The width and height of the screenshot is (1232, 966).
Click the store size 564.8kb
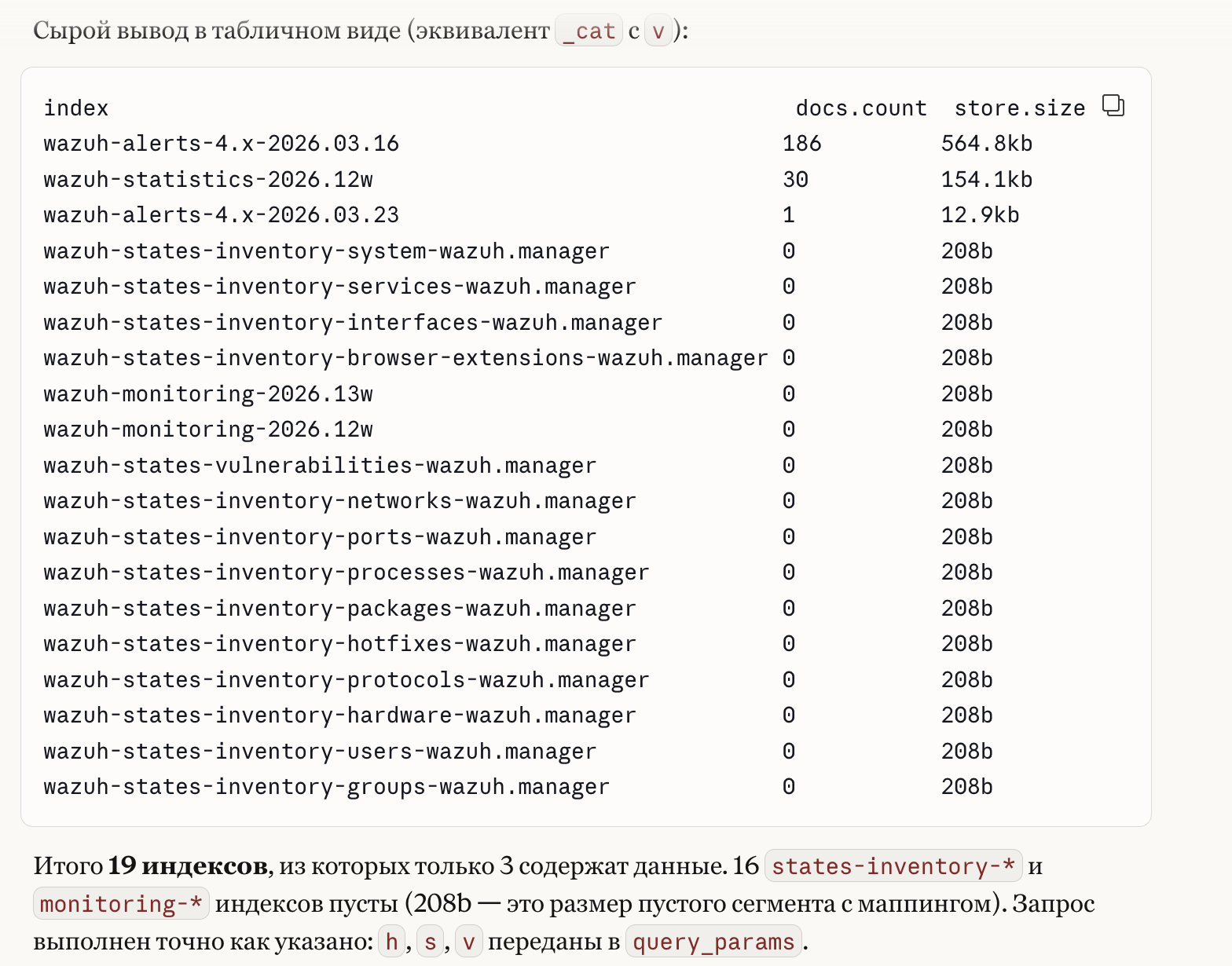pyautogui.click(x=987, y=144)
